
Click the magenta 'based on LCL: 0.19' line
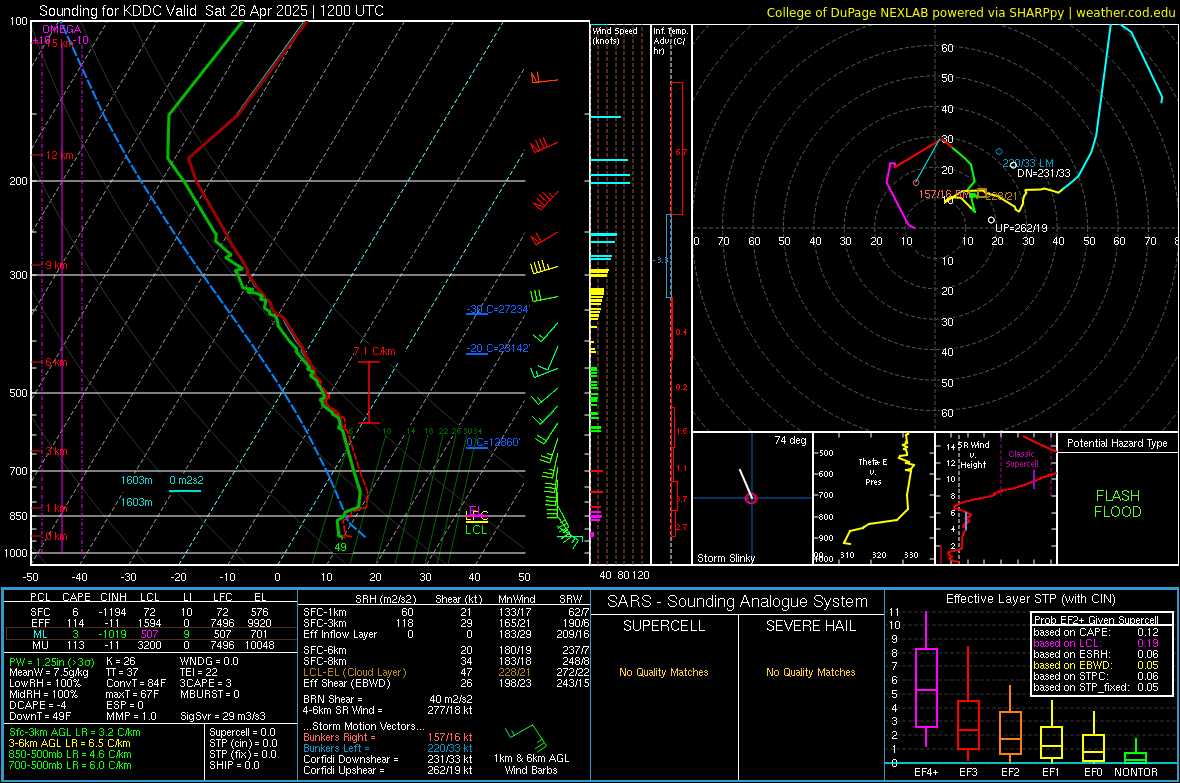coord(1096,643)
